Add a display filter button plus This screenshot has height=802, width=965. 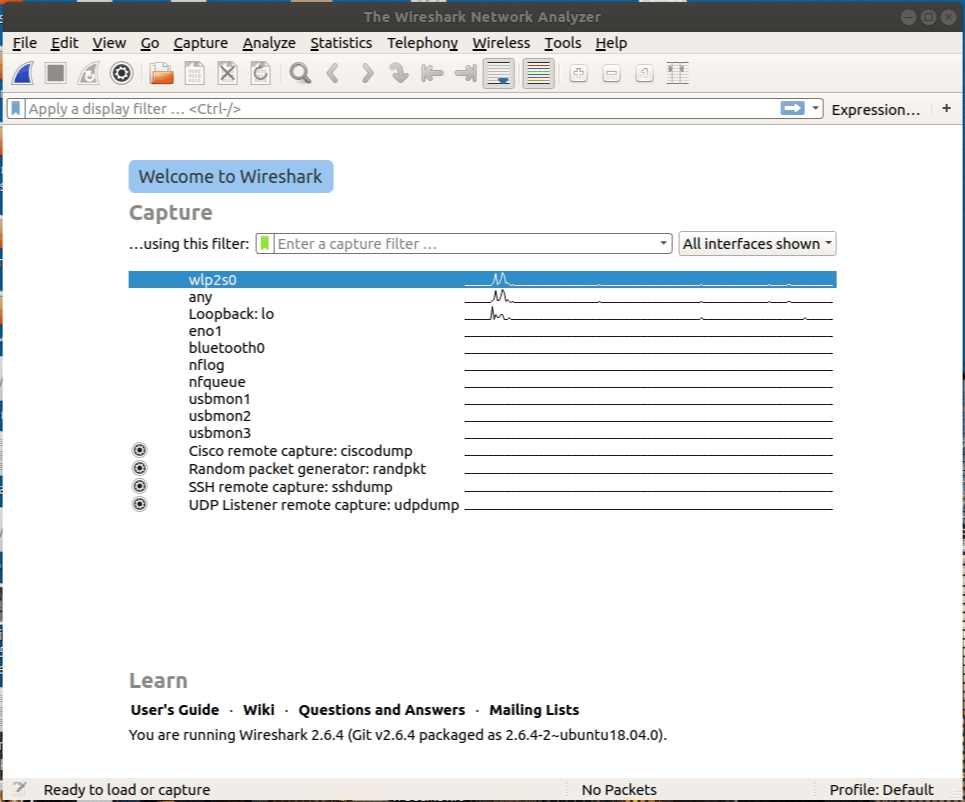click(x=947, y=108)
